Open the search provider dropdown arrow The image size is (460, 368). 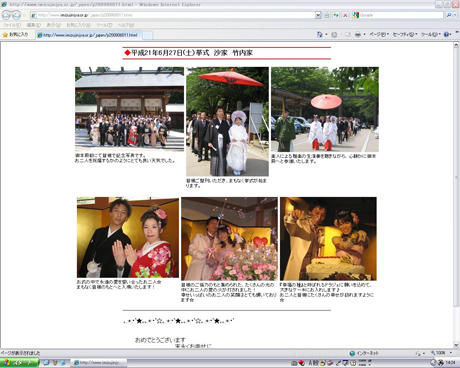455,15
